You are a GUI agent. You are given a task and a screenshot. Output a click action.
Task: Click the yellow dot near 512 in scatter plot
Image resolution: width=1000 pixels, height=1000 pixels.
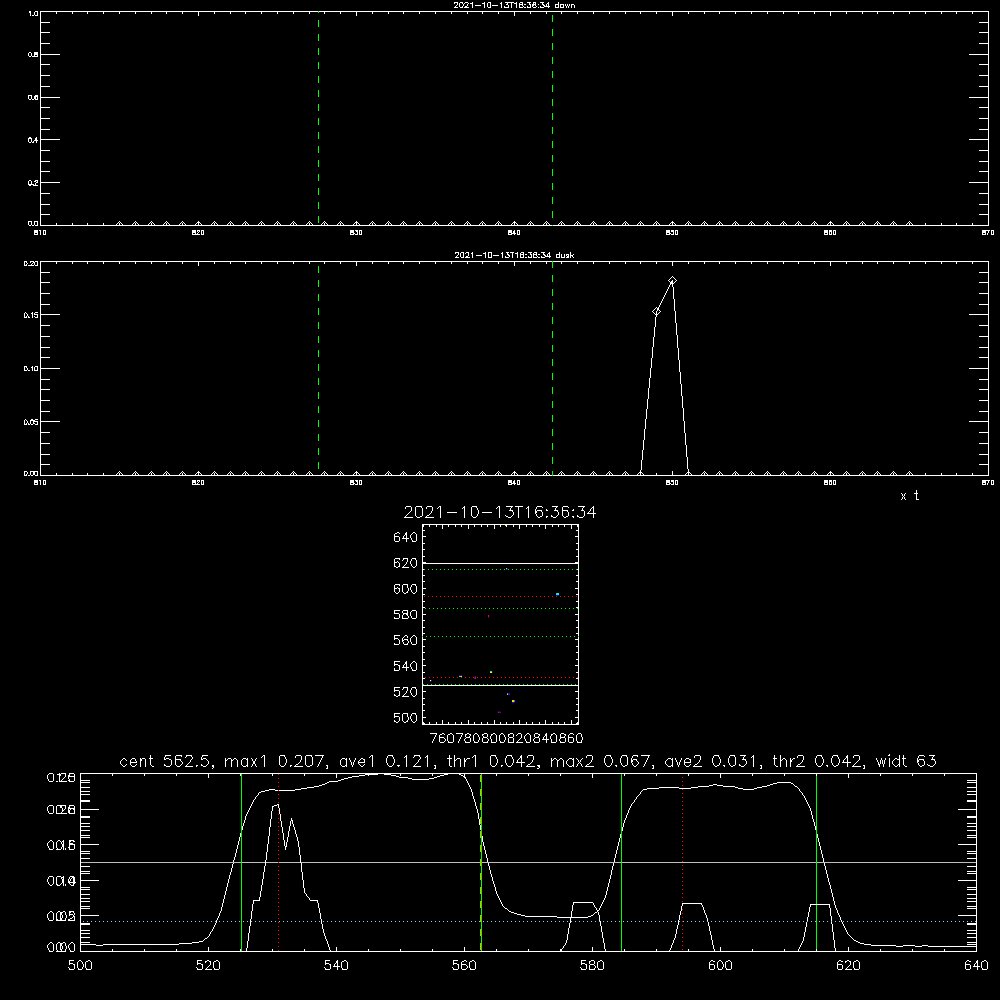(x=513, y=702)
